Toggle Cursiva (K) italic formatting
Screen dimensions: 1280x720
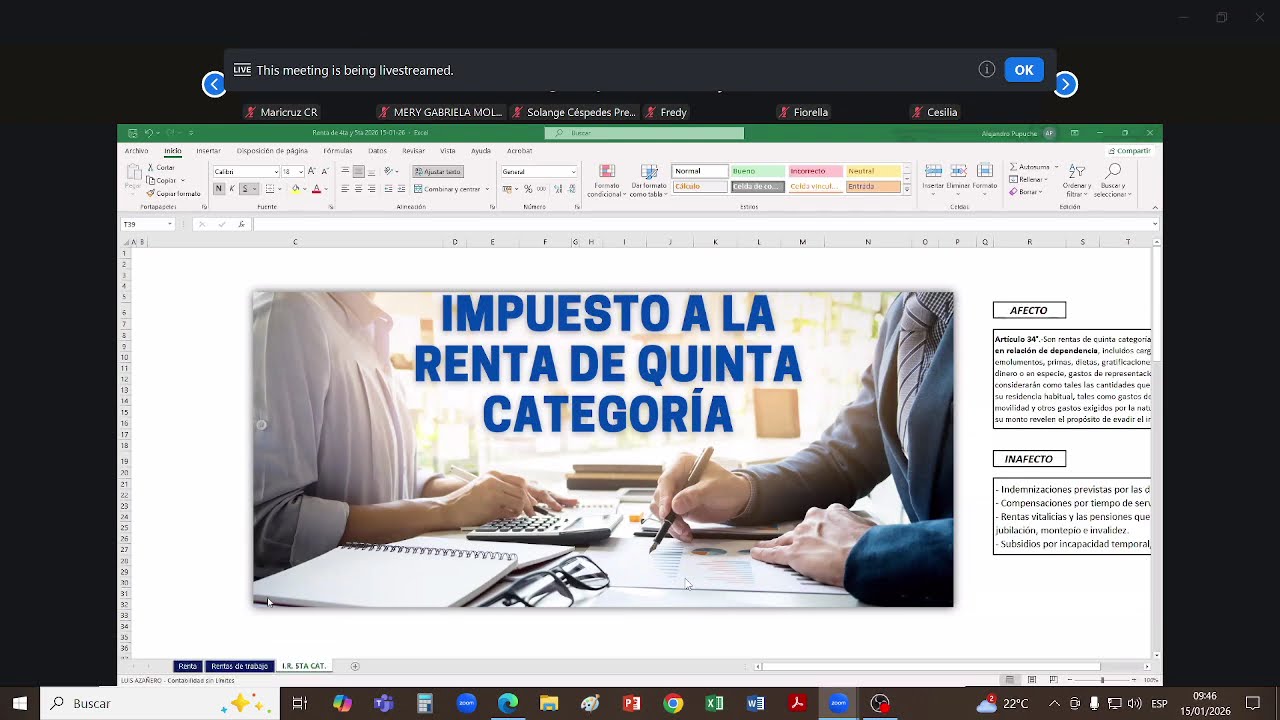[232, 188]
